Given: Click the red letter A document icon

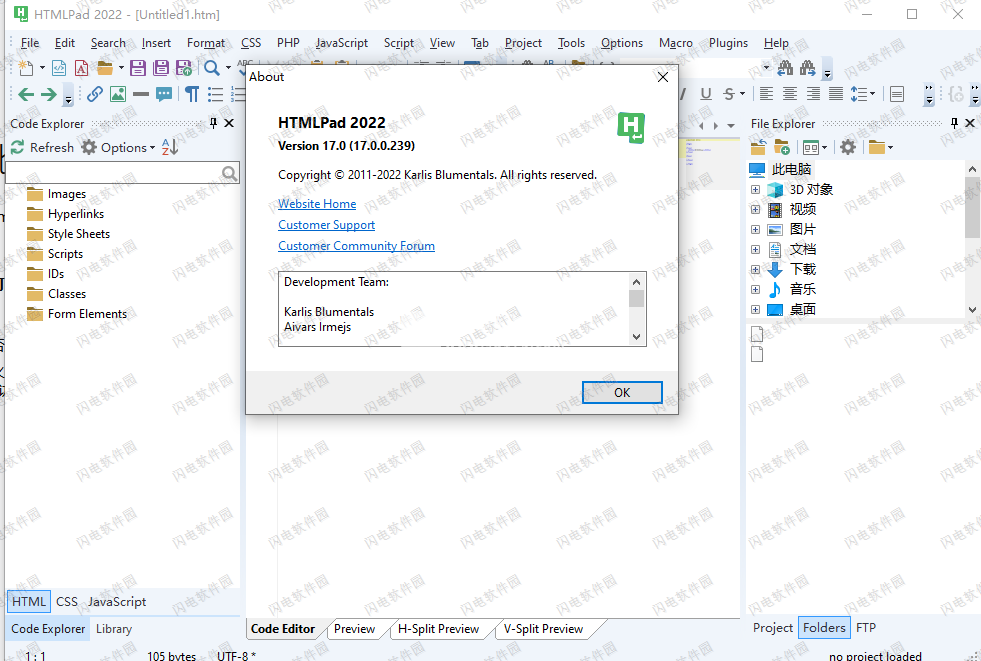Looking at the screenshot, I should [81, 68].
